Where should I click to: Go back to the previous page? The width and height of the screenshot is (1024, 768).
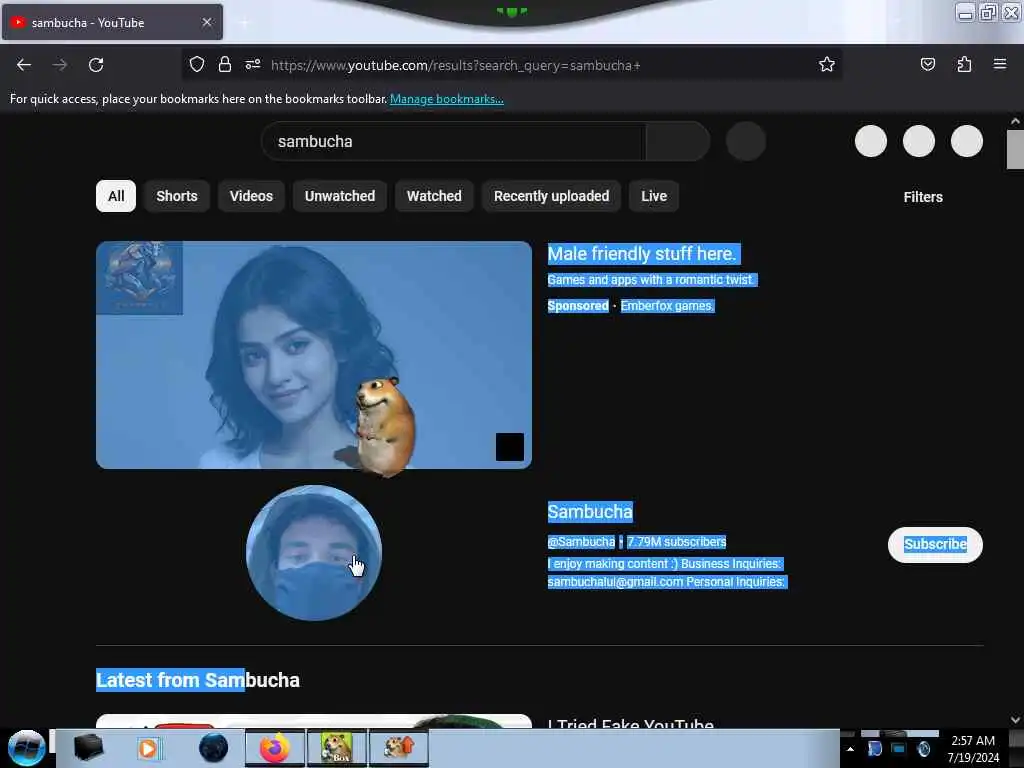(x=24, y=65)
